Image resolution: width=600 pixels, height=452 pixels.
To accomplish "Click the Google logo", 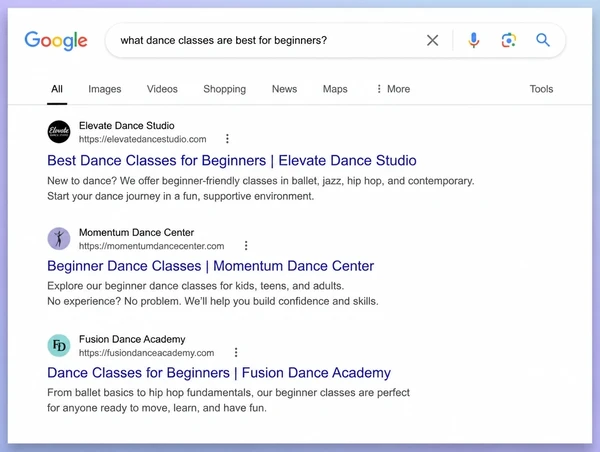I will pos(56,41).
